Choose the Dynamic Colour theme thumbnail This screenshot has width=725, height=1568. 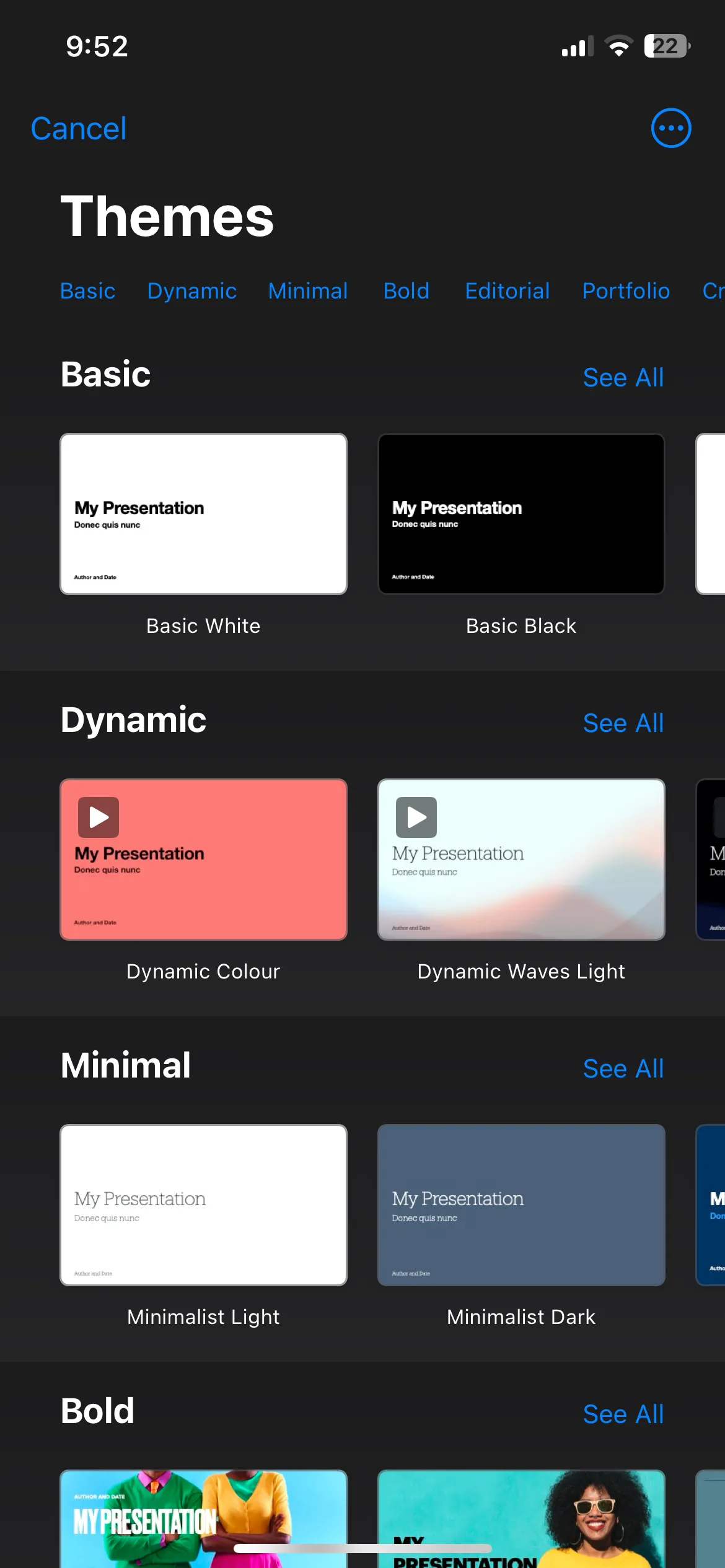coord(203,860)
